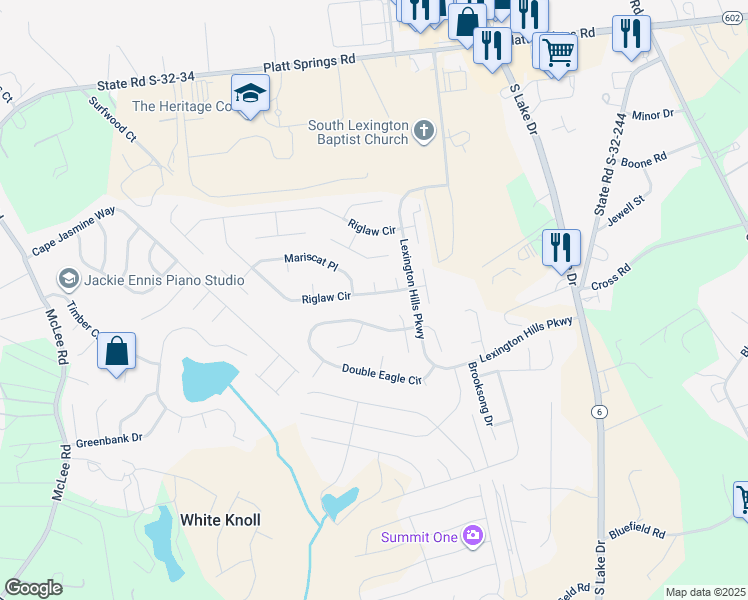
Task: Select restaurant marker above Minor Dr
Action: click(x=631, y=35)
